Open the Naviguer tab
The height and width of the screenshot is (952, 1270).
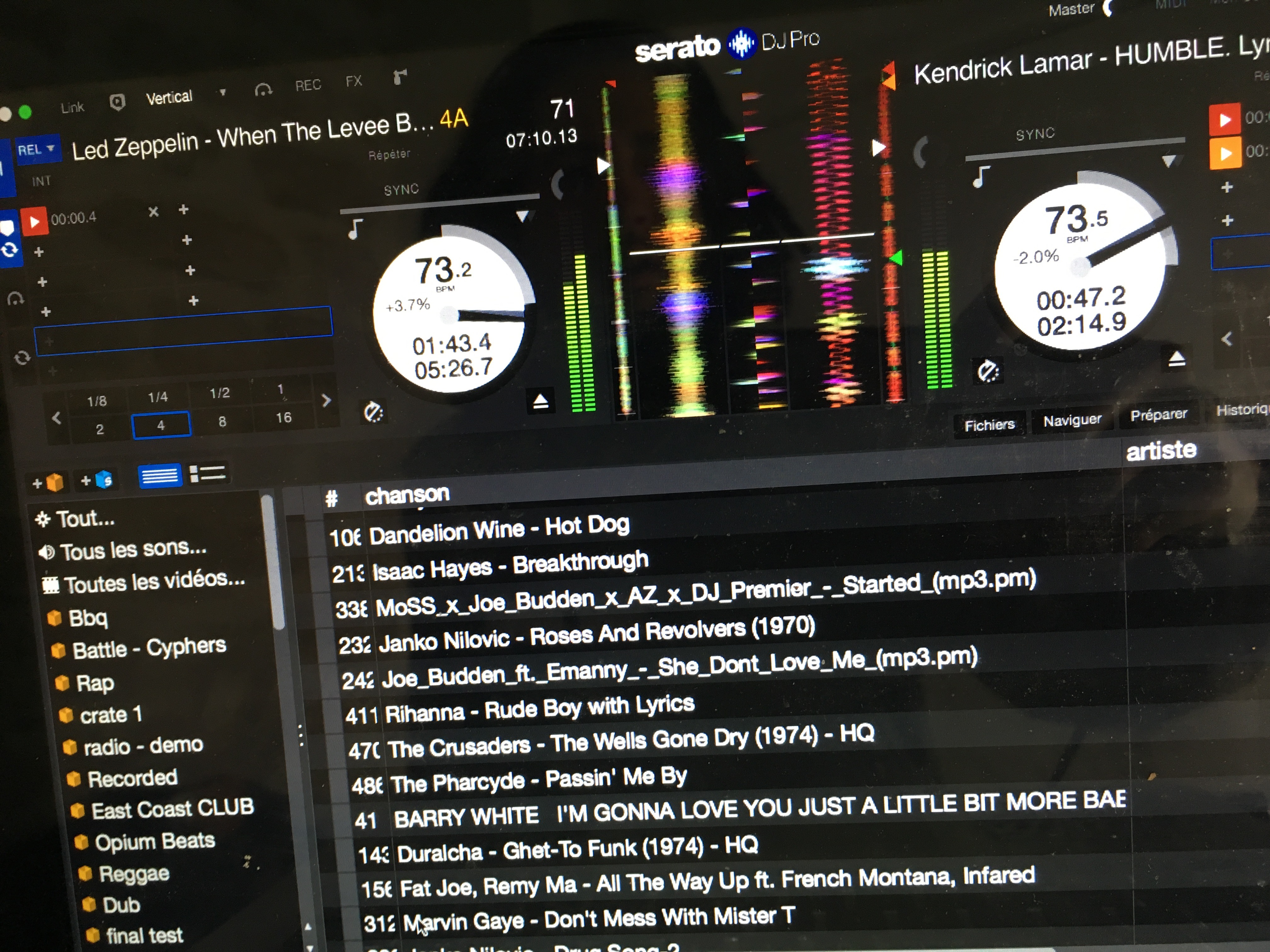click(x=1072, y=420)
